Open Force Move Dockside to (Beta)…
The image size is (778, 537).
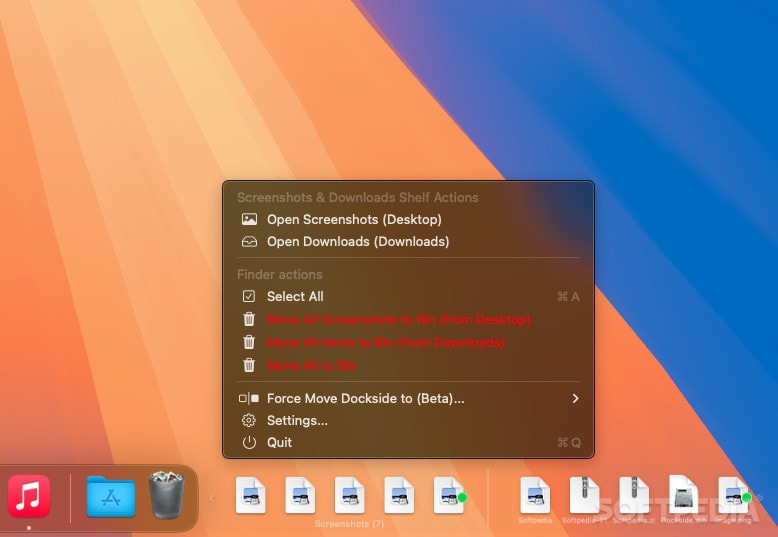tap(408, 398)
